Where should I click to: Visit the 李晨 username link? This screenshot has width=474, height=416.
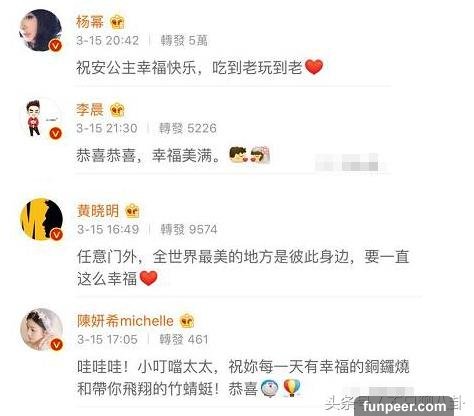pos(90,110)
